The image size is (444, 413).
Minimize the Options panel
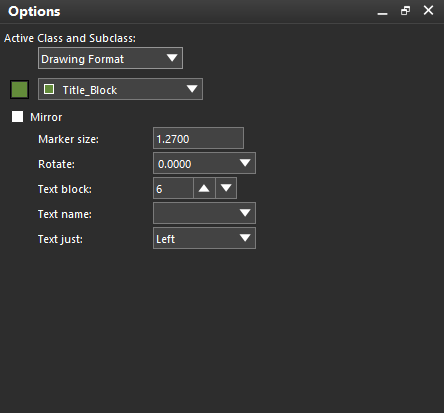(382, 12)
